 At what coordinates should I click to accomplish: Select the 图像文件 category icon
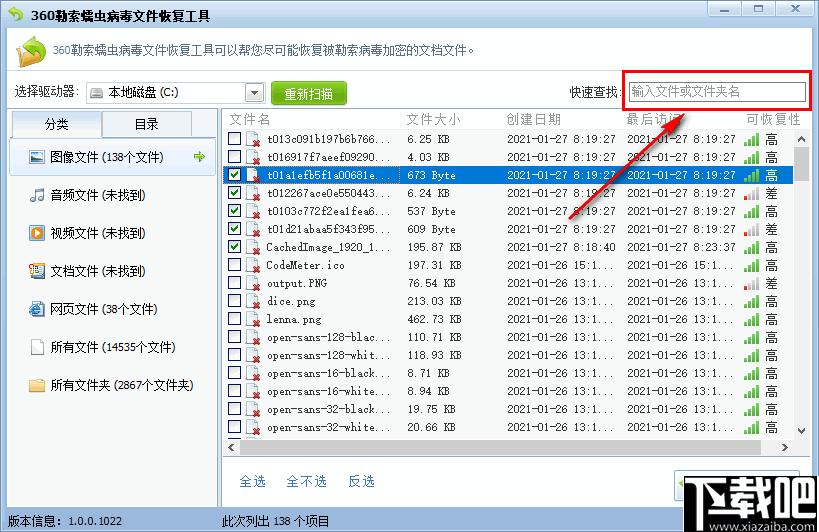click(37, 157)
